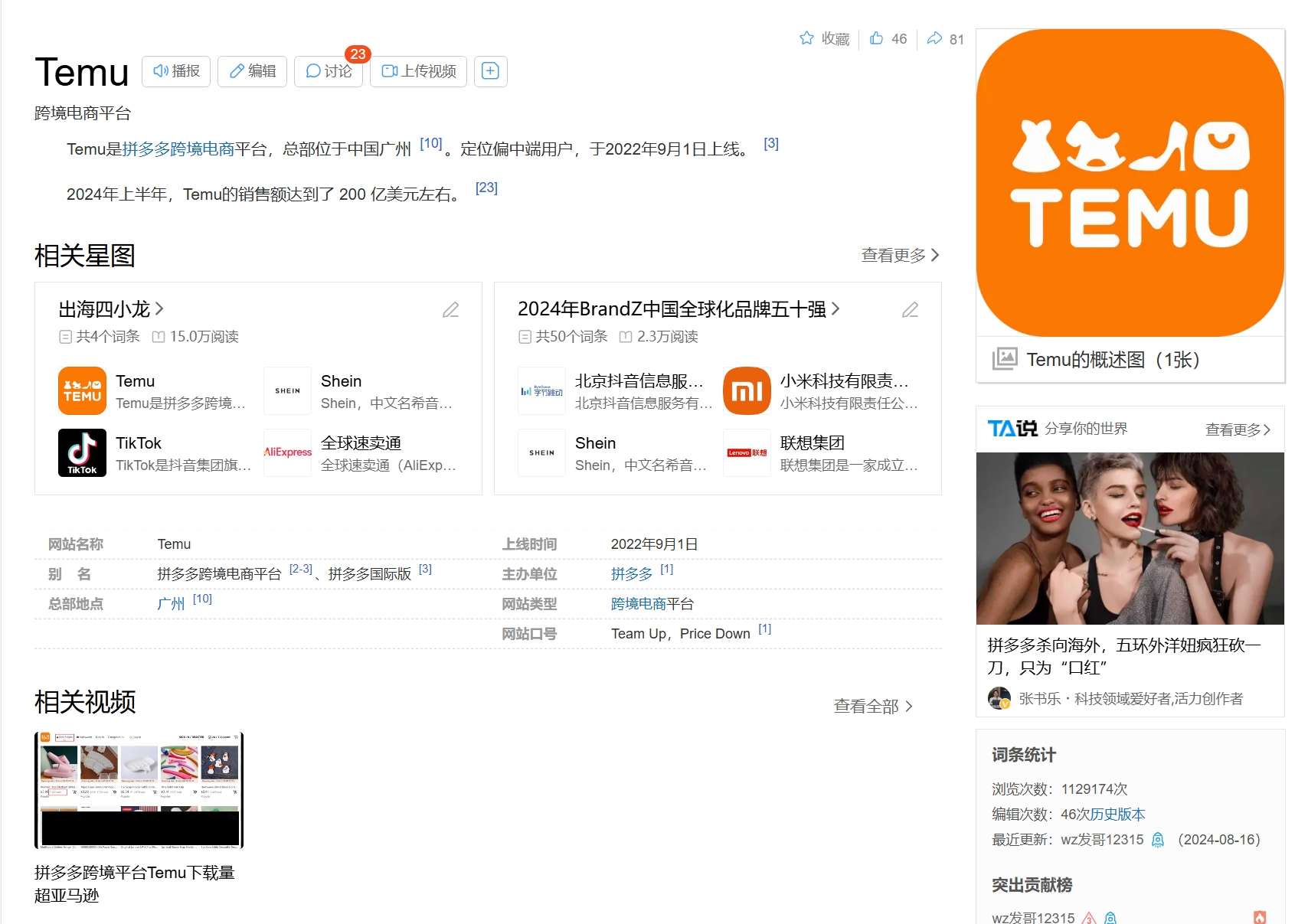Click the badge icon after wz发哥12315 in 最近更新
This screenshot has height=924, width=1308.
click(x=1158, y=840)
